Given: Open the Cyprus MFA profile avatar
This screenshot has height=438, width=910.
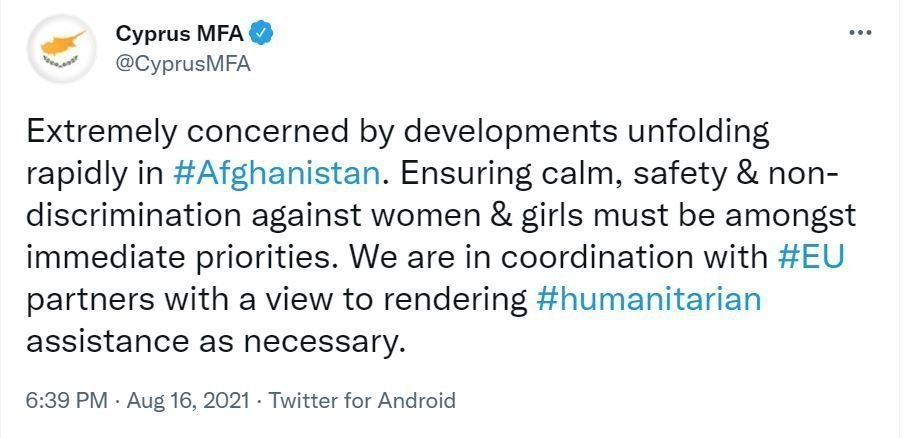Looking at the screenshot, I should (62, 49).
